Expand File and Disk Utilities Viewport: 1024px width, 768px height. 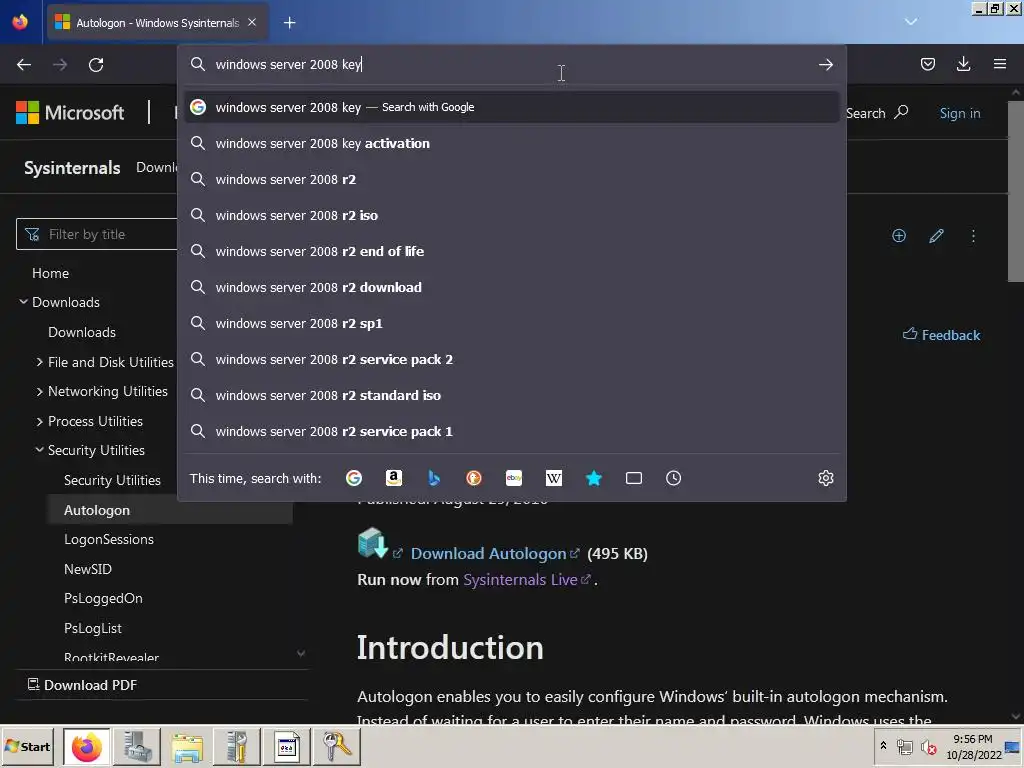(110, 362)
